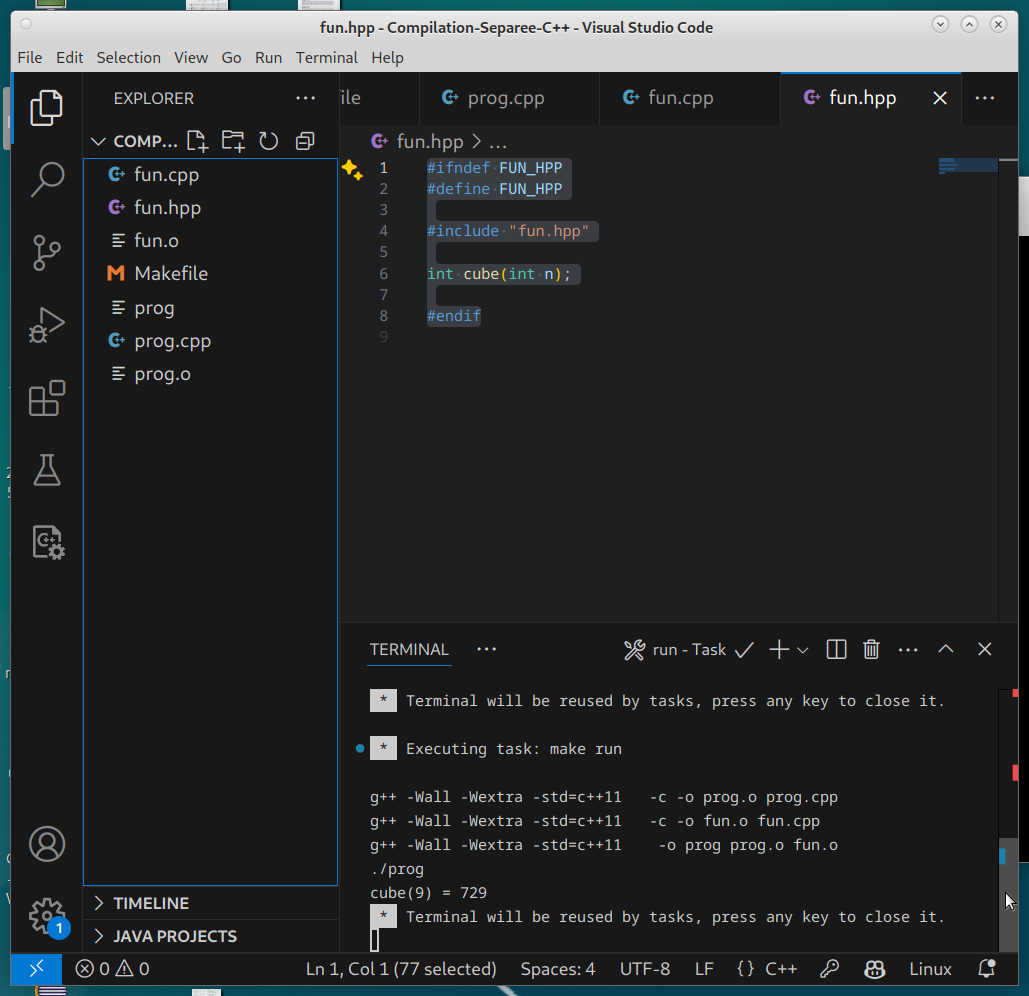
Task: Change language mode C++
Action: coord(781,968)
